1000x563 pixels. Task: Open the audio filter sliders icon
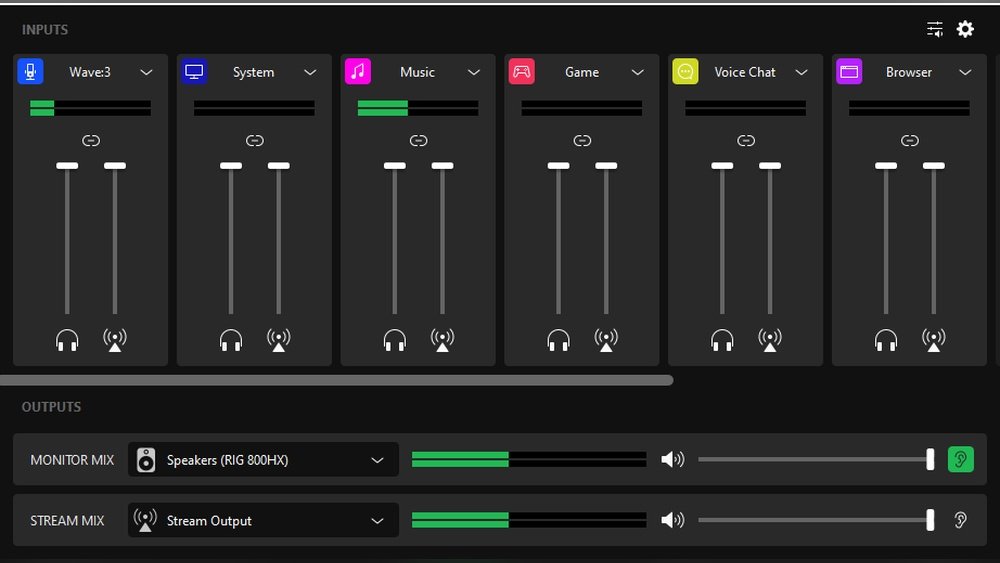tap(935, 29)
